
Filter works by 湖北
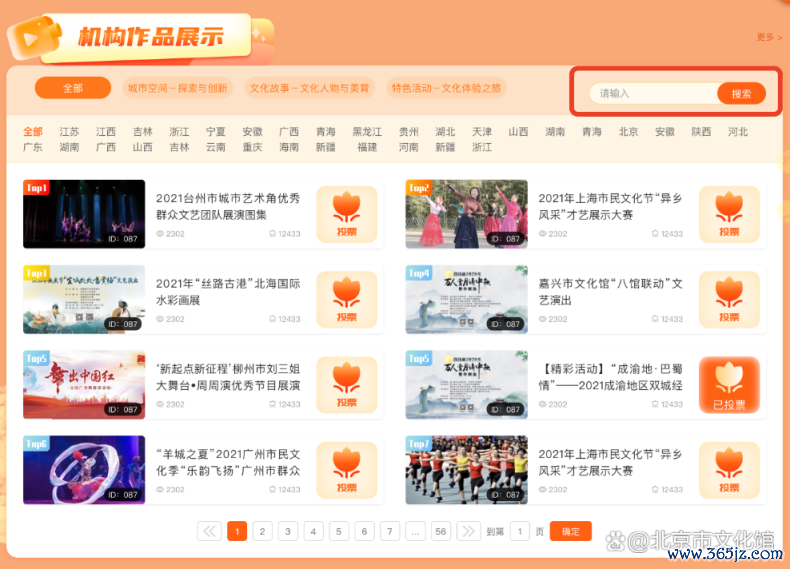pyautogui.click(x=445, y=132)
